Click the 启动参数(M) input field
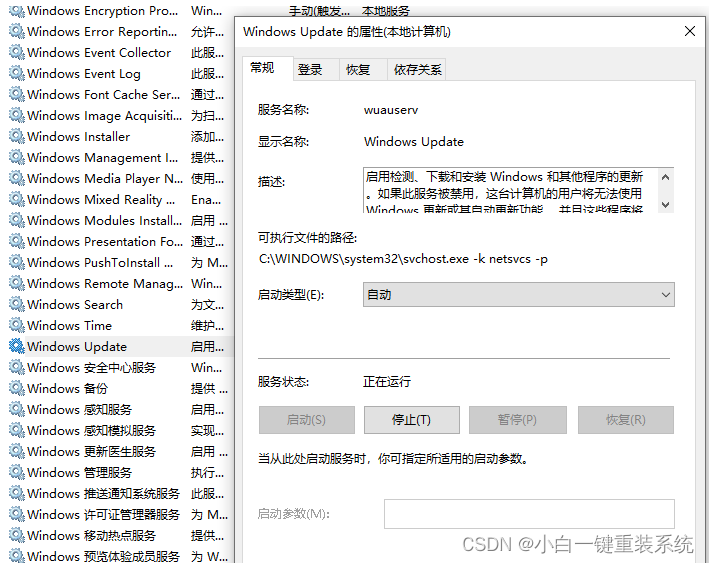709x563 pixels. point(529,514)
